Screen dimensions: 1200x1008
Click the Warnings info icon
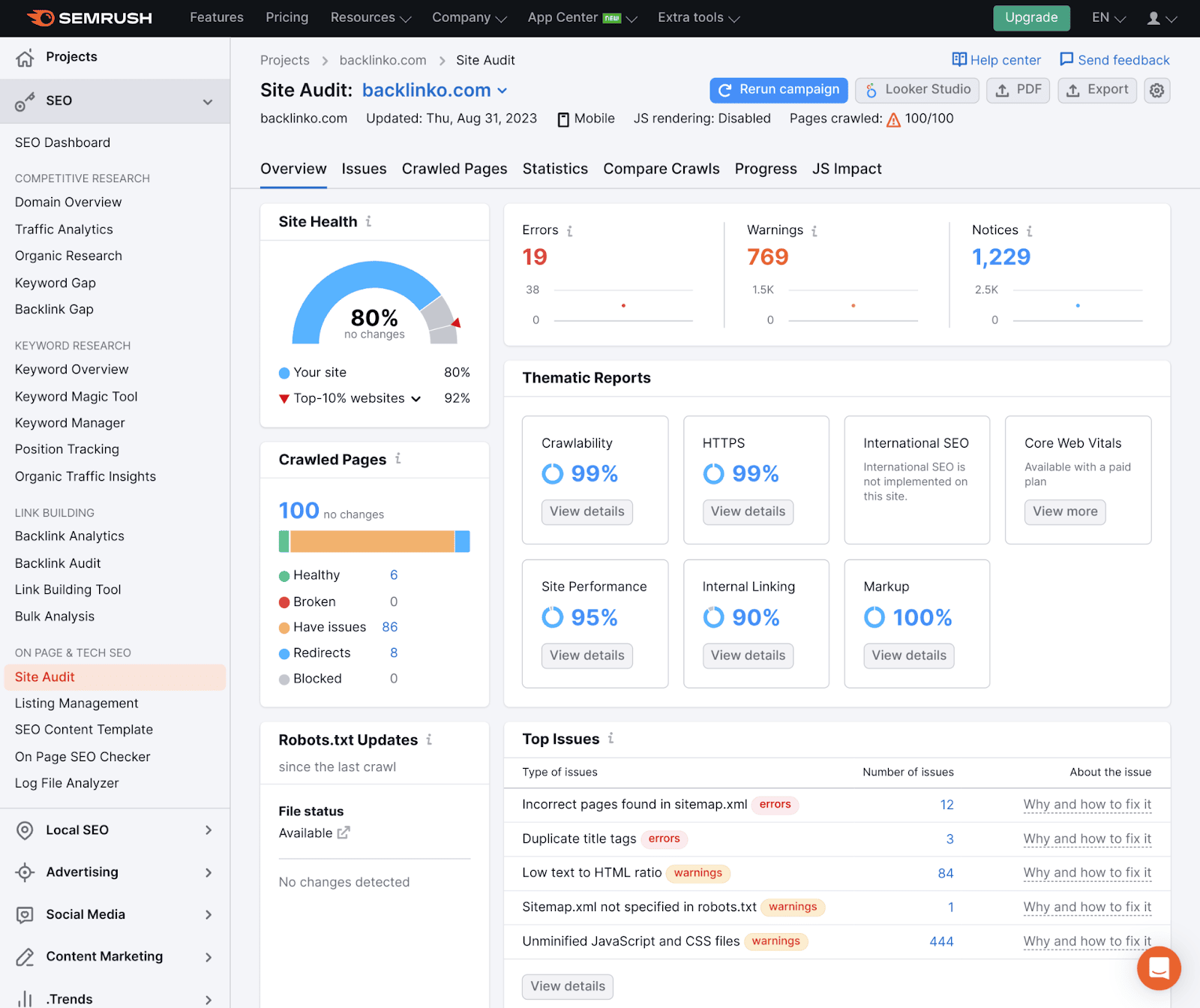point(814,231)
